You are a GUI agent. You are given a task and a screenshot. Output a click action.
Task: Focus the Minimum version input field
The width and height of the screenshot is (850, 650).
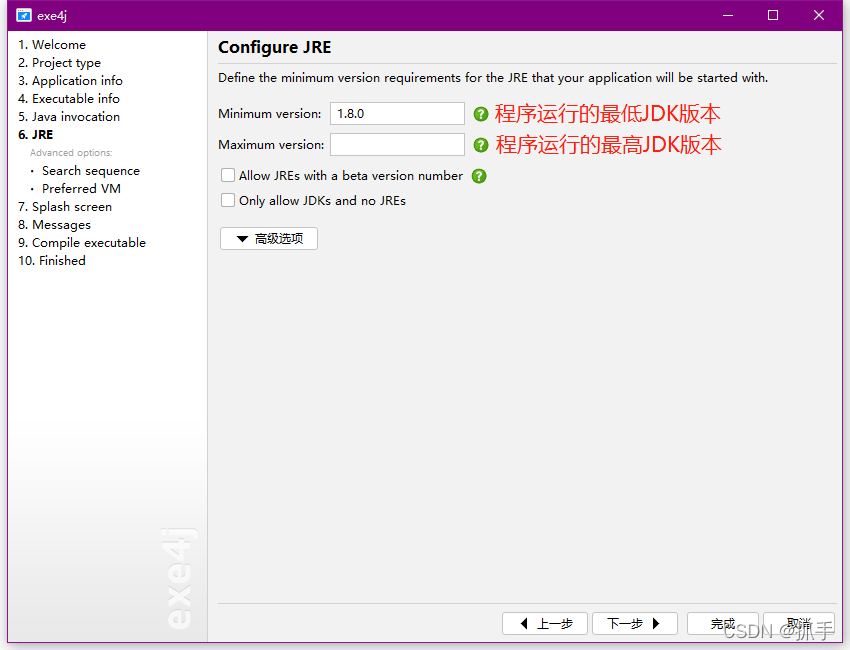(x=397, y=114)
